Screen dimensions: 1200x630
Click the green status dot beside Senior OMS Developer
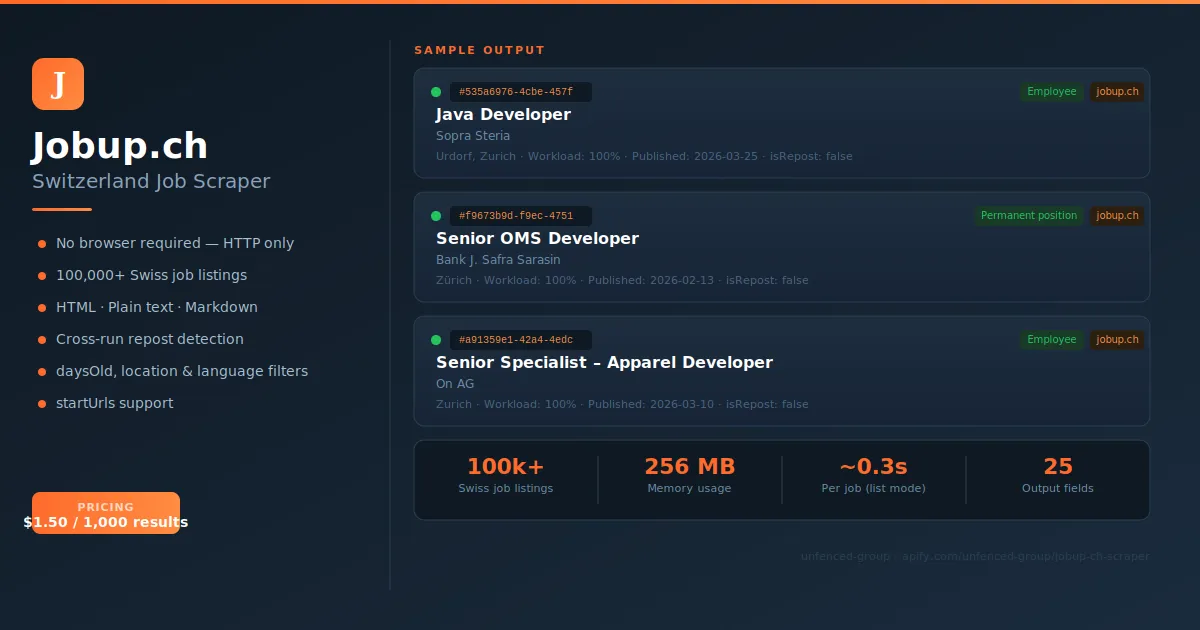[435, 215]
